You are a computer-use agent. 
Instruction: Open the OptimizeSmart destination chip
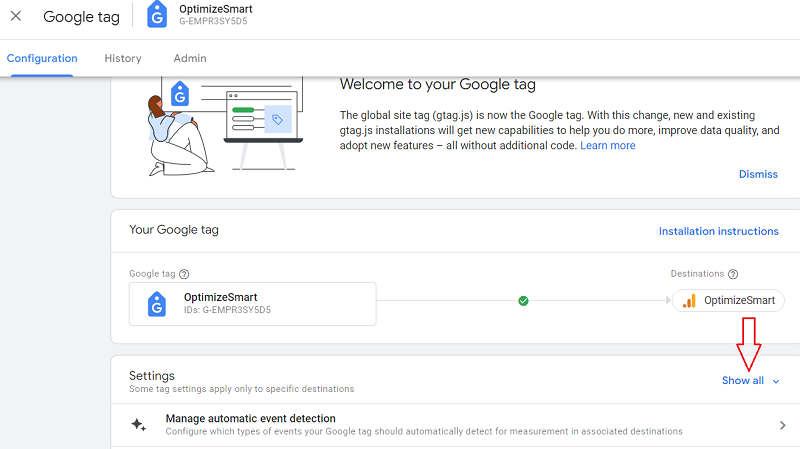728,301
